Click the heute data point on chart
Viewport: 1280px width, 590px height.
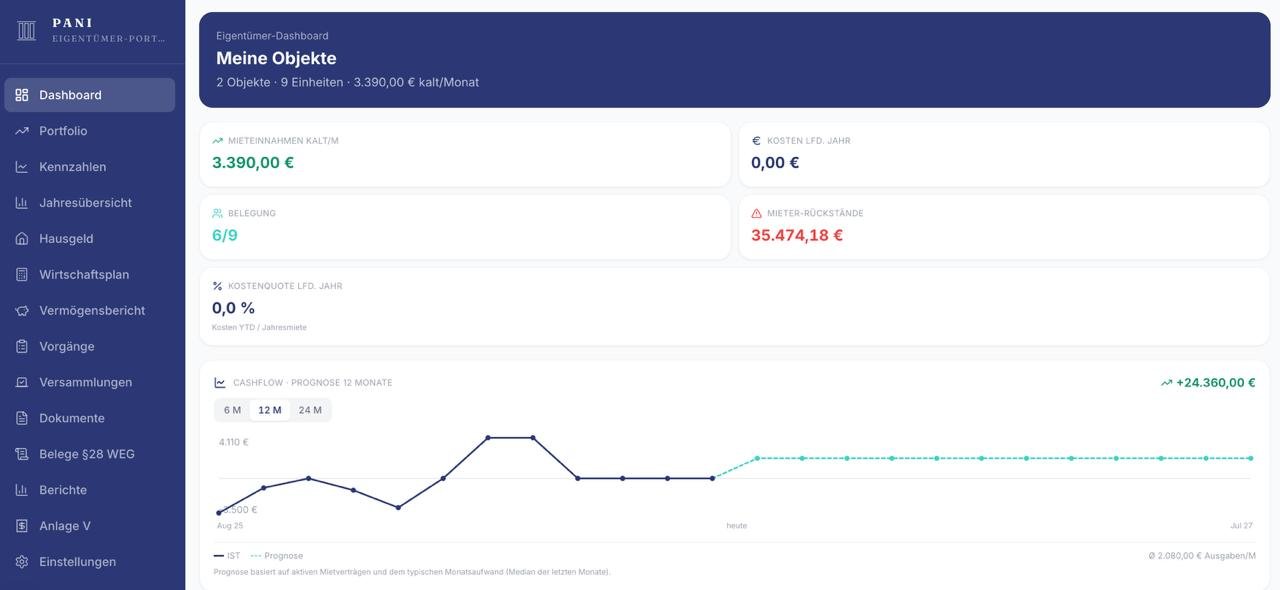pos(713,478)
